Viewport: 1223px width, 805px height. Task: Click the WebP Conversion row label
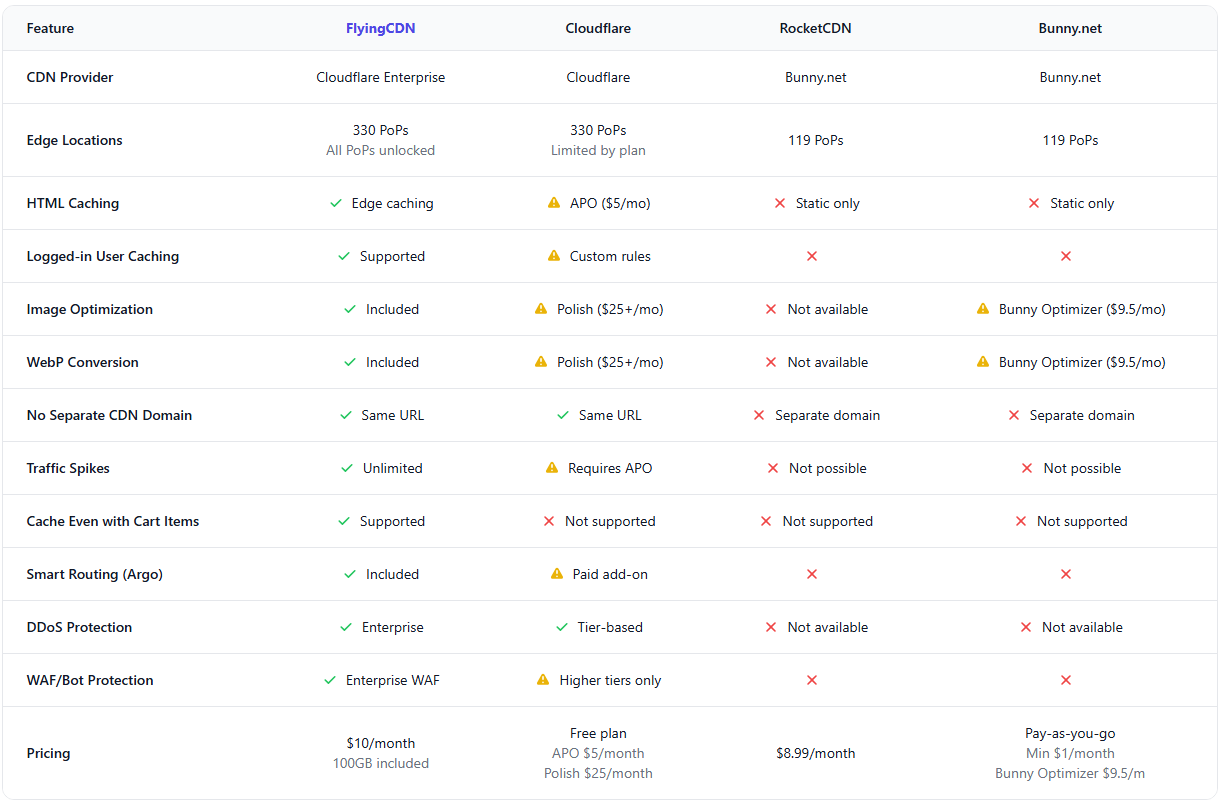[x=83, y=362]
